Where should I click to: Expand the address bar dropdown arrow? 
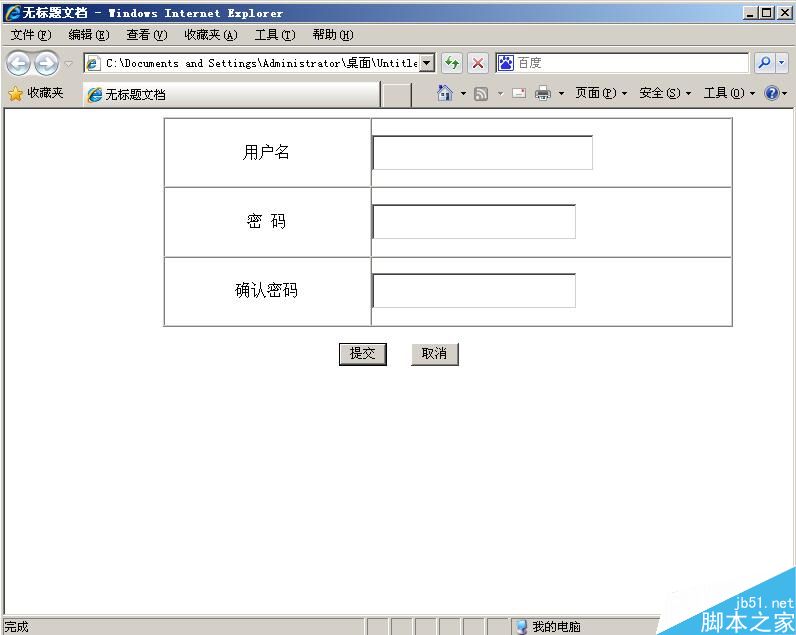tap(427, 63)
